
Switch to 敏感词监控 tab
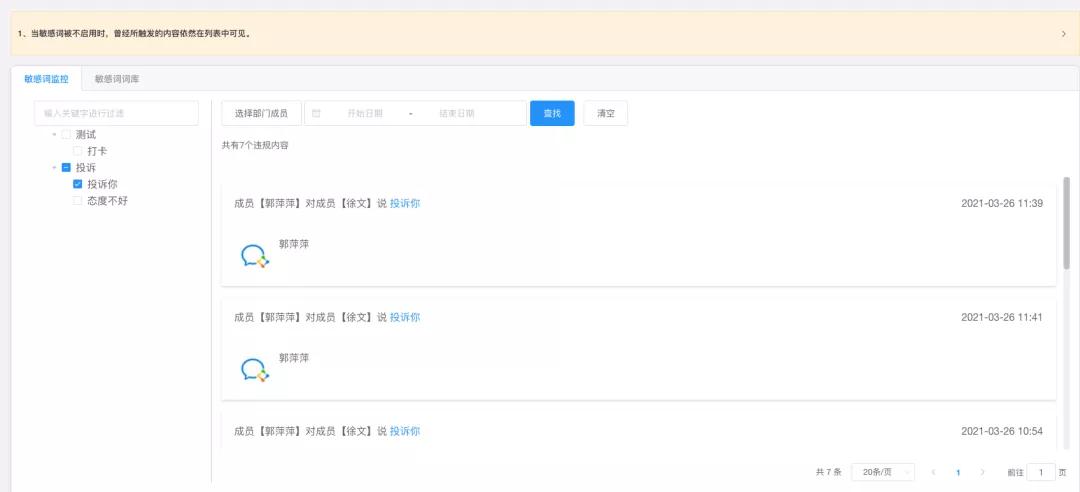(46, 79)
